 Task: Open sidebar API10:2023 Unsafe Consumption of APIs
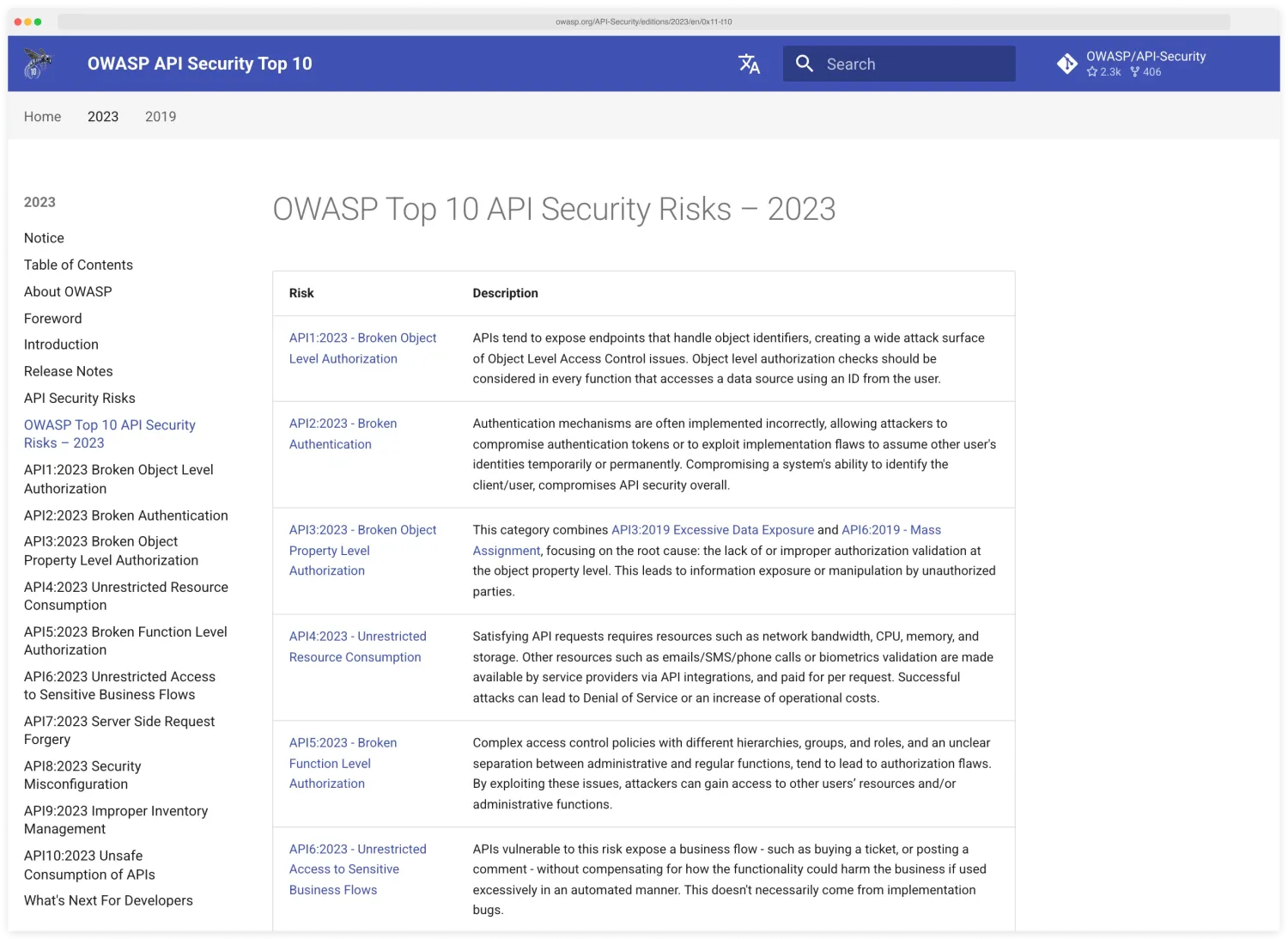point(89,865)
